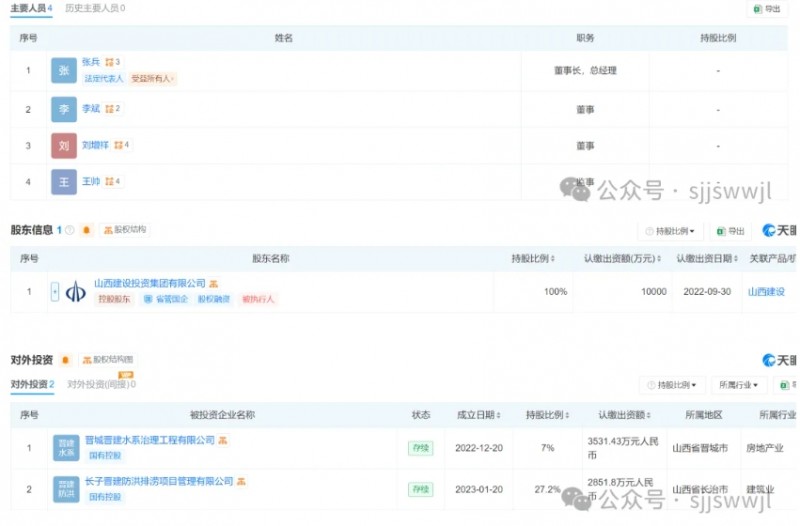This screenshot has height=526, width=800.
Task: Switch to 历史主要人员 tab
Action: (96, 8)
